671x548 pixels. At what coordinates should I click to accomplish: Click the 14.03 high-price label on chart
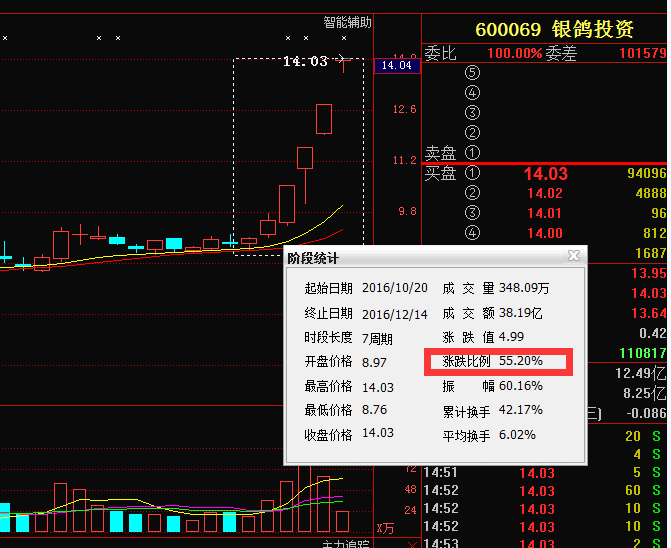(x=305, y=61)
